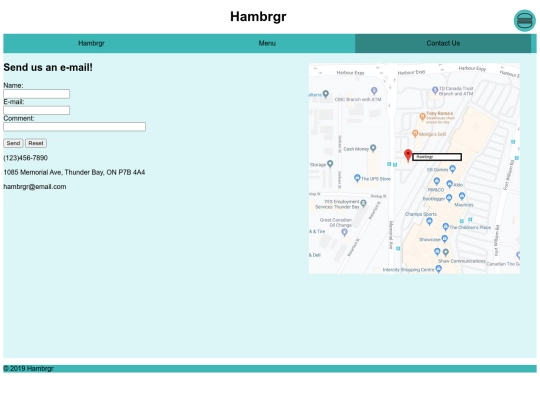Focus the Name input field
The width and height of the screenshot is (540, 405).
(x=37, y=94)
